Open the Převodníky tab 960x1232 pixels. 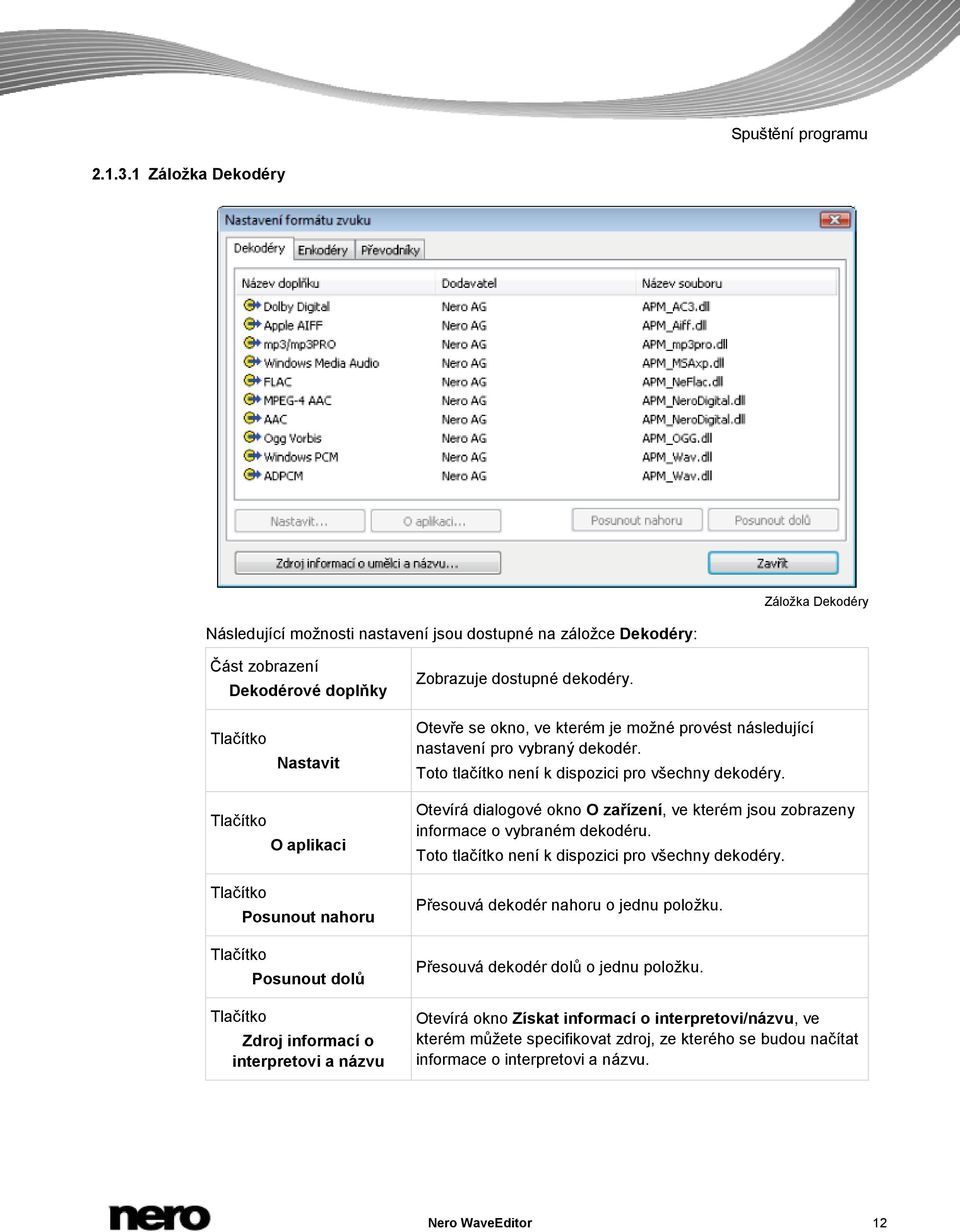coord(391,250)
